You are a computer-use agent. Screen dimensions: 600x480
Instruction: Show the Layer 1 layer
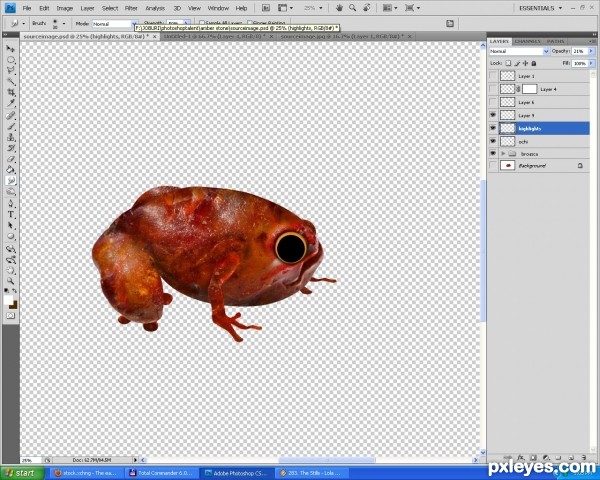(493, 76)
